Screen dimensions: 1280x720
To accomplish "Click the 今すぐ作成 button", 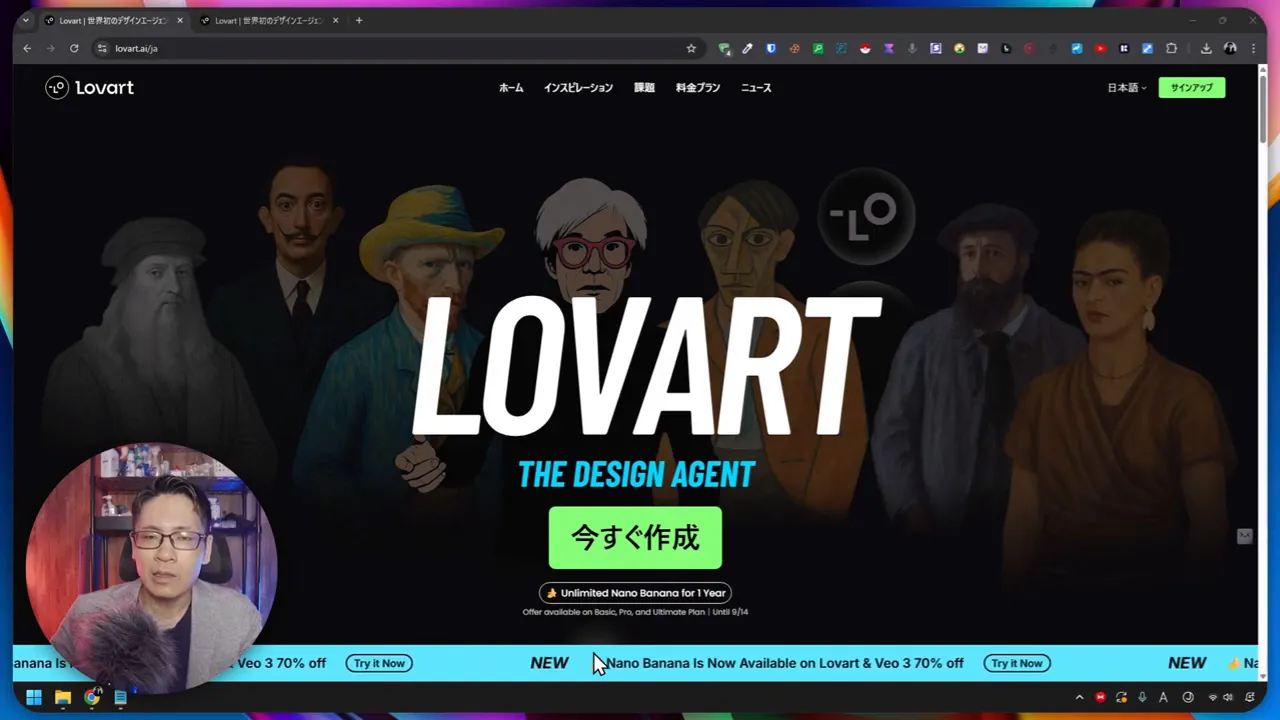I will click(x=635, y=538).
